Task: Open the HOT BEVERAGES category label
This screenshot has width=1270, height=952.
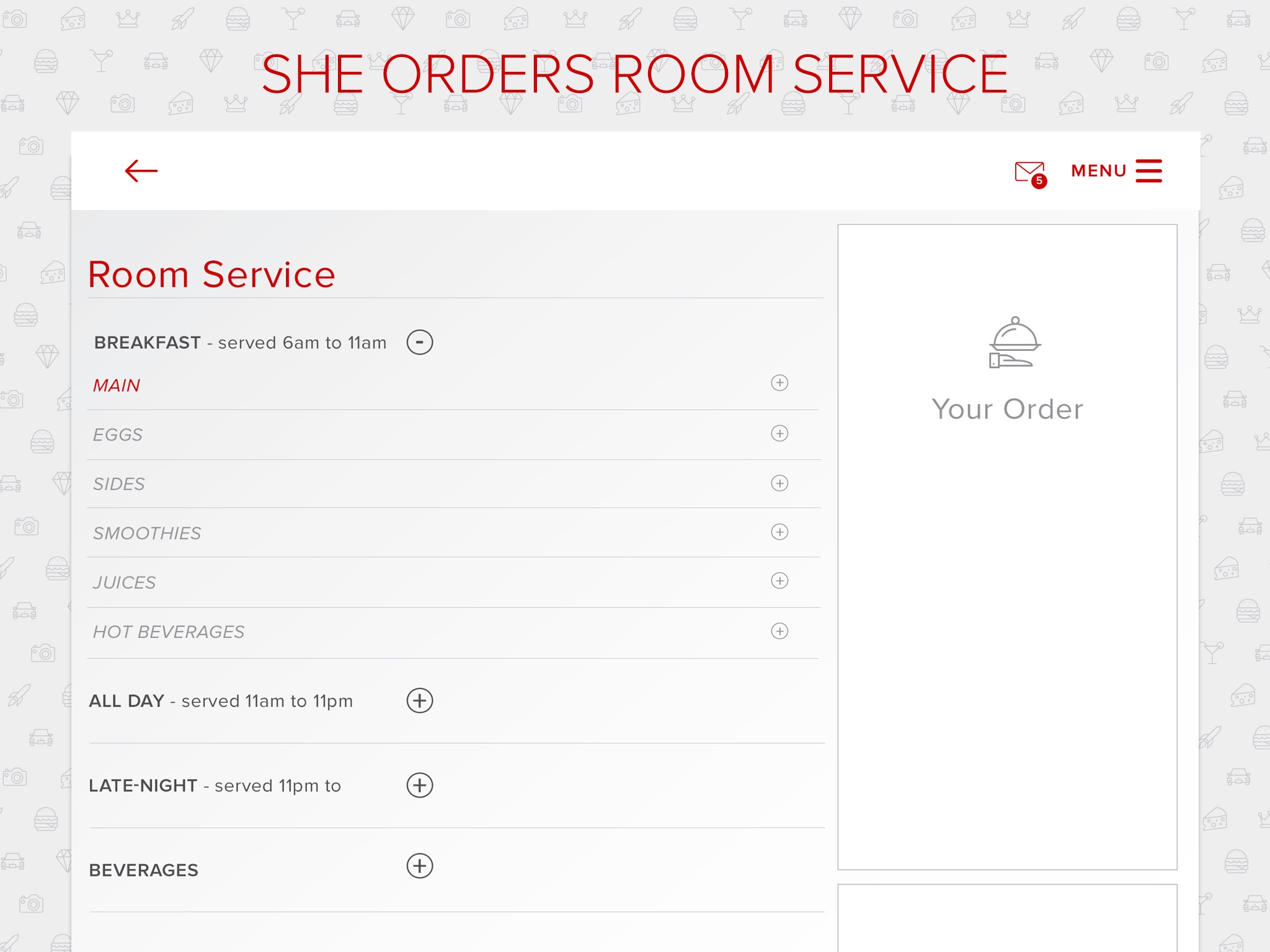Action: (x=169, y=632)
